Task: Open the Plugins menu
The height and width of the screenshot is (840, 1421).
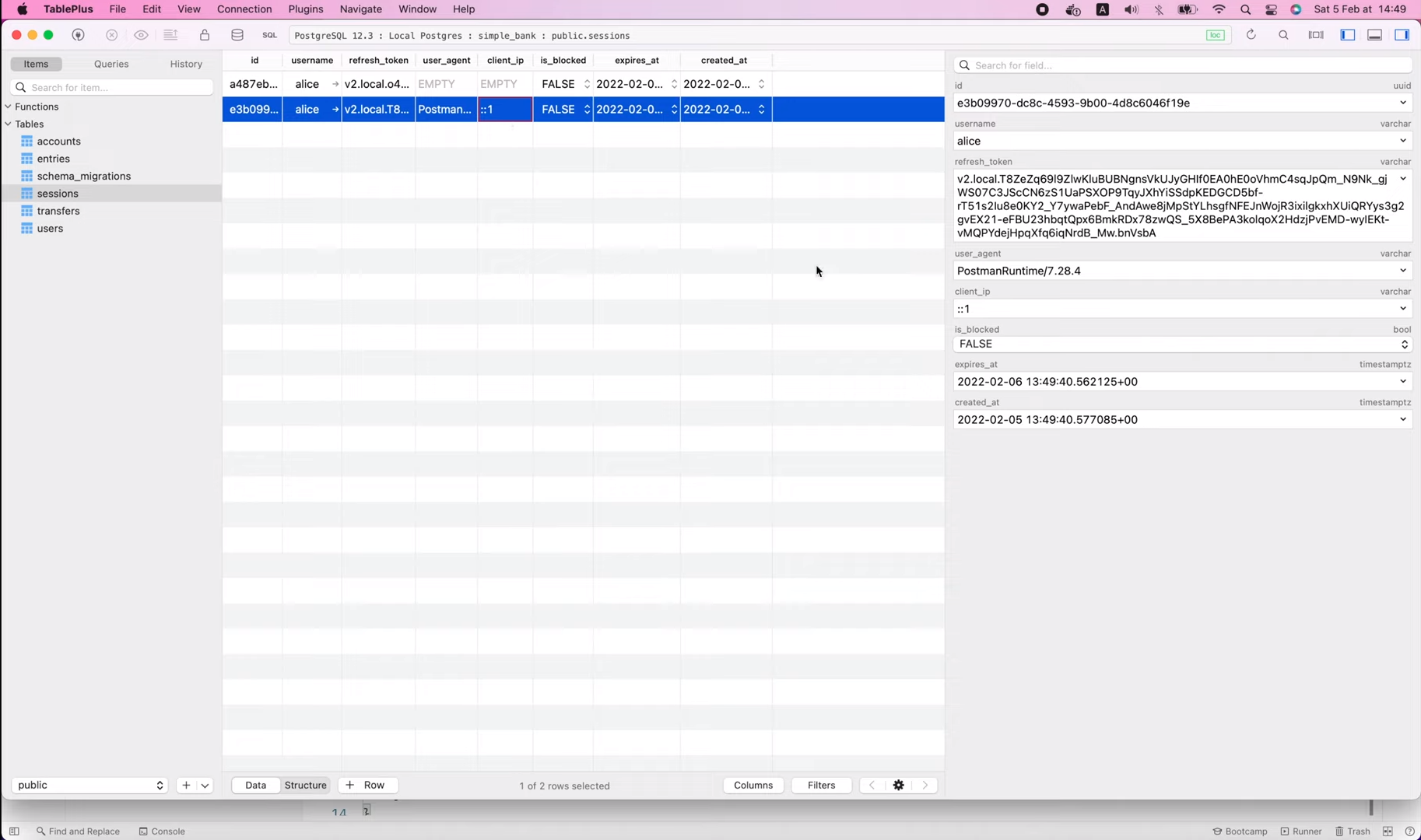Action: click(x=306, y=9)
